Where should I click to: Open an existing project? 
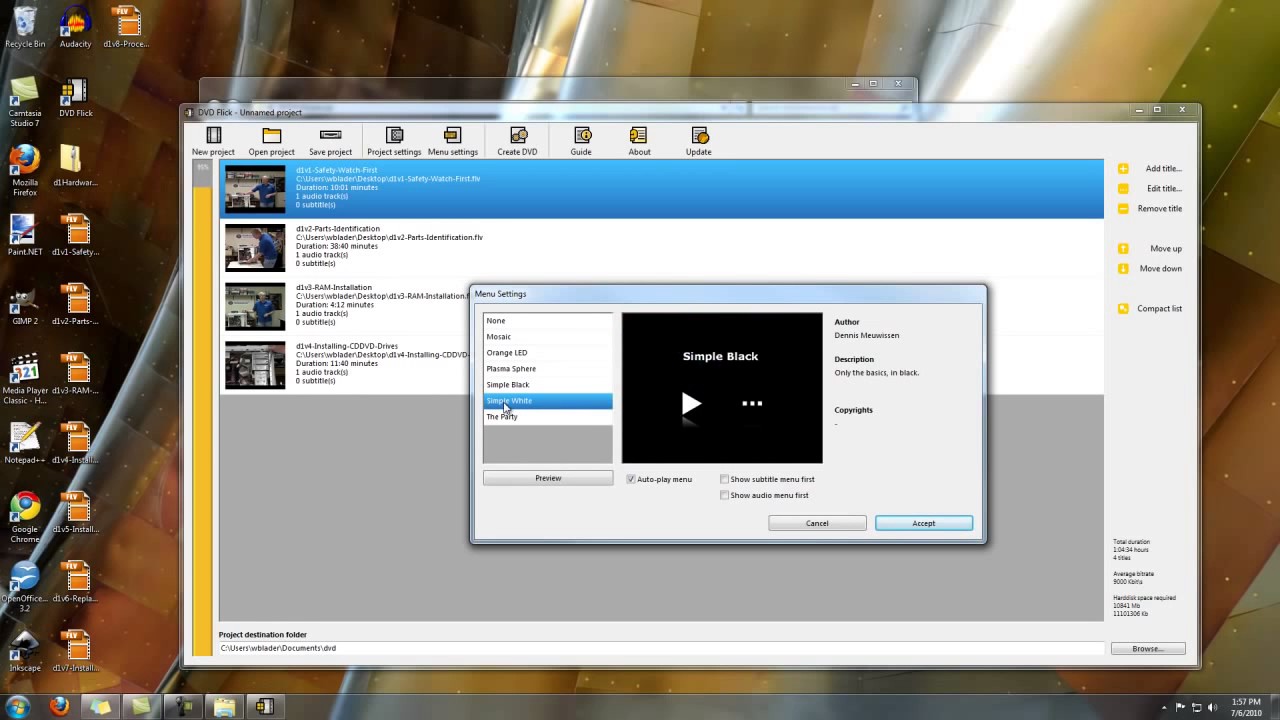click(271, 140)
